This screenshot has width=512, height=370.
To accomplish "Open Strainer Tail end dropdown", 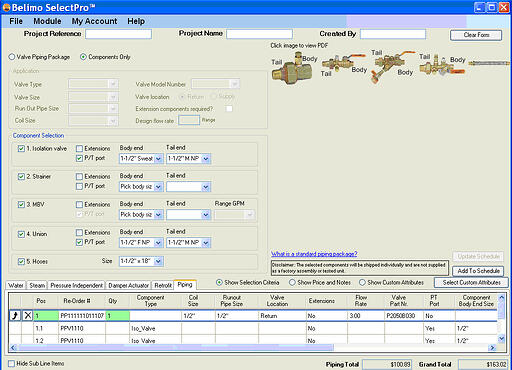I will [x=188, y=187].
